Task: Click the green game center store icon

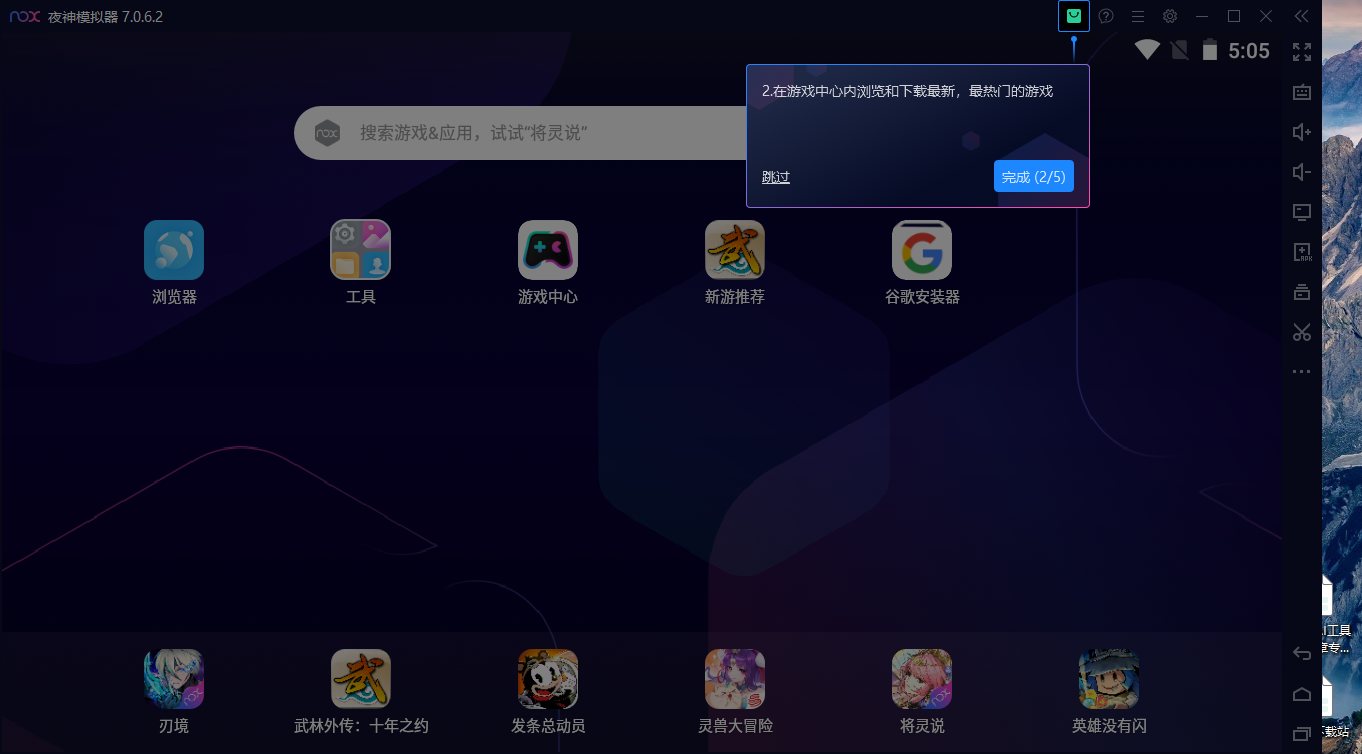Action: click(x=1074, y=16)
